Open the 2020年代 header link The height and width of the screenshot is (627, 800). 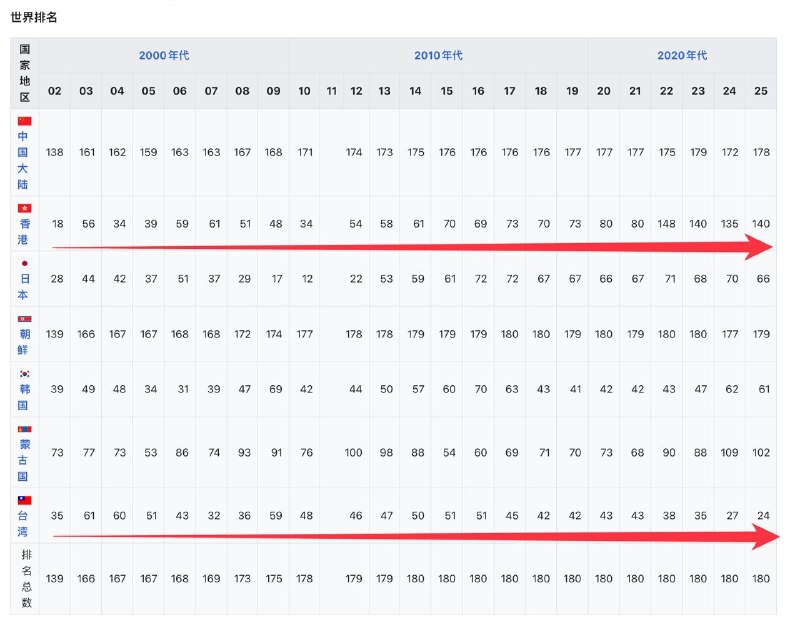tap(682, 55)
